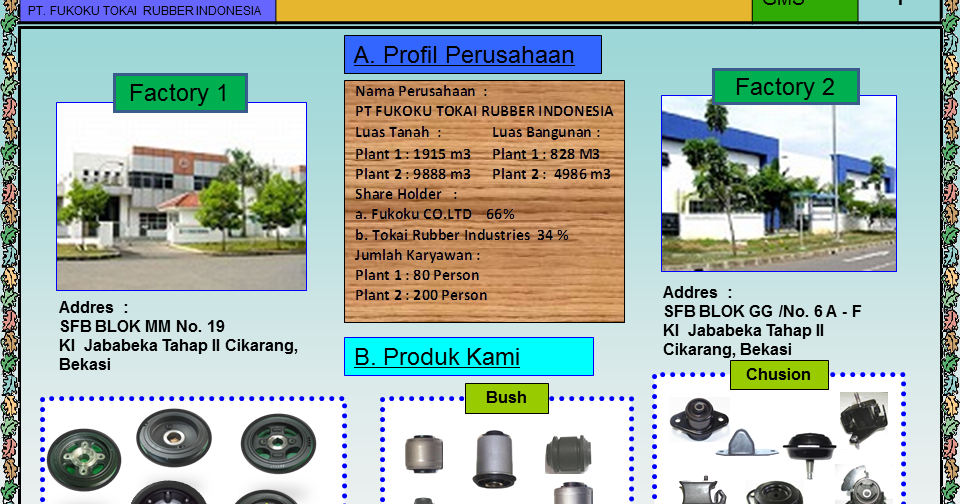Click the top-right engine mount cushion image

pyautogui.click(x=864, y=420)
